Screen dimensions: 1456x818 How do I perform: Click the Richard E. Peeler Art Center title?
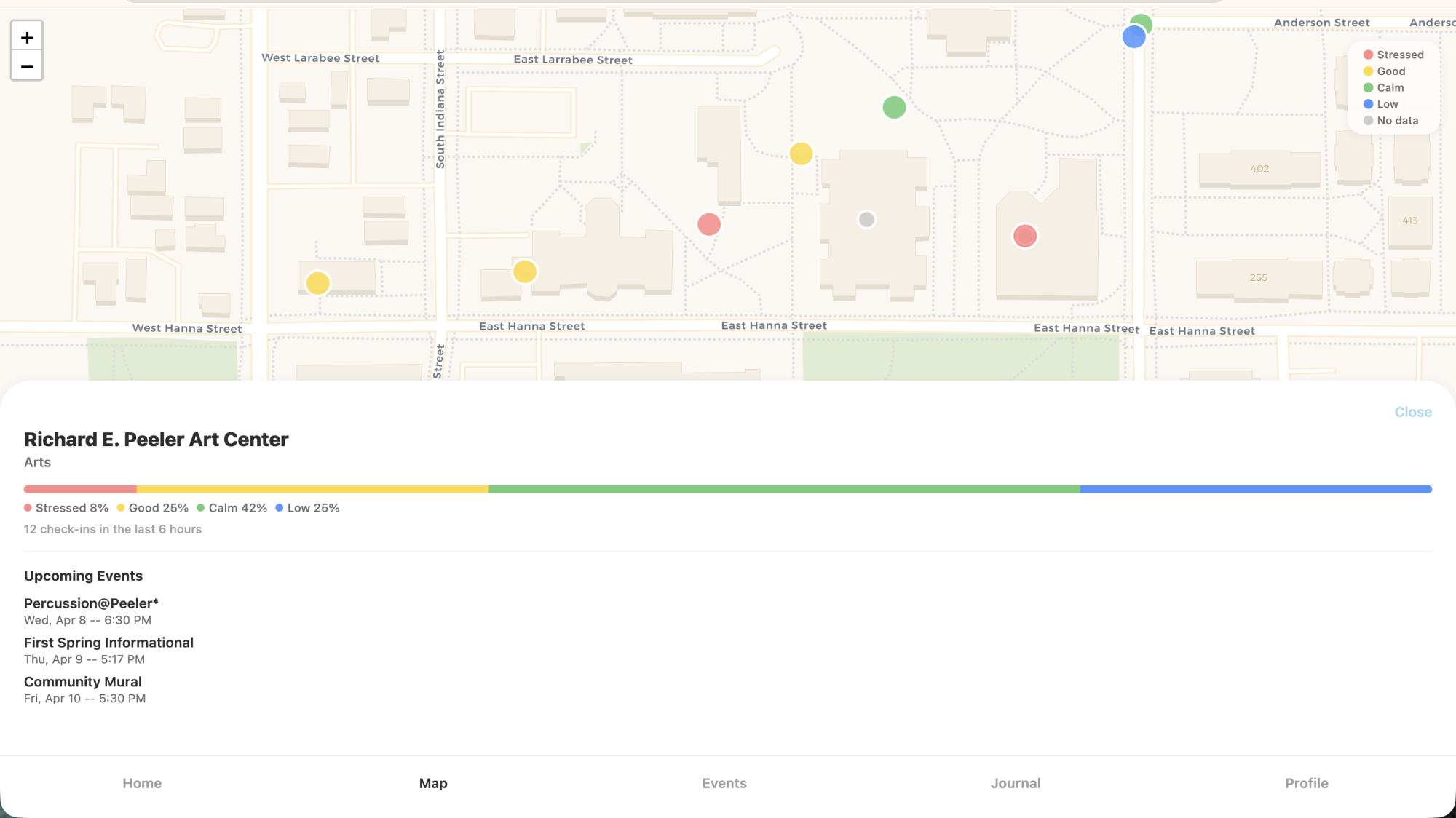pyautogui.click(x=157, y=440)
